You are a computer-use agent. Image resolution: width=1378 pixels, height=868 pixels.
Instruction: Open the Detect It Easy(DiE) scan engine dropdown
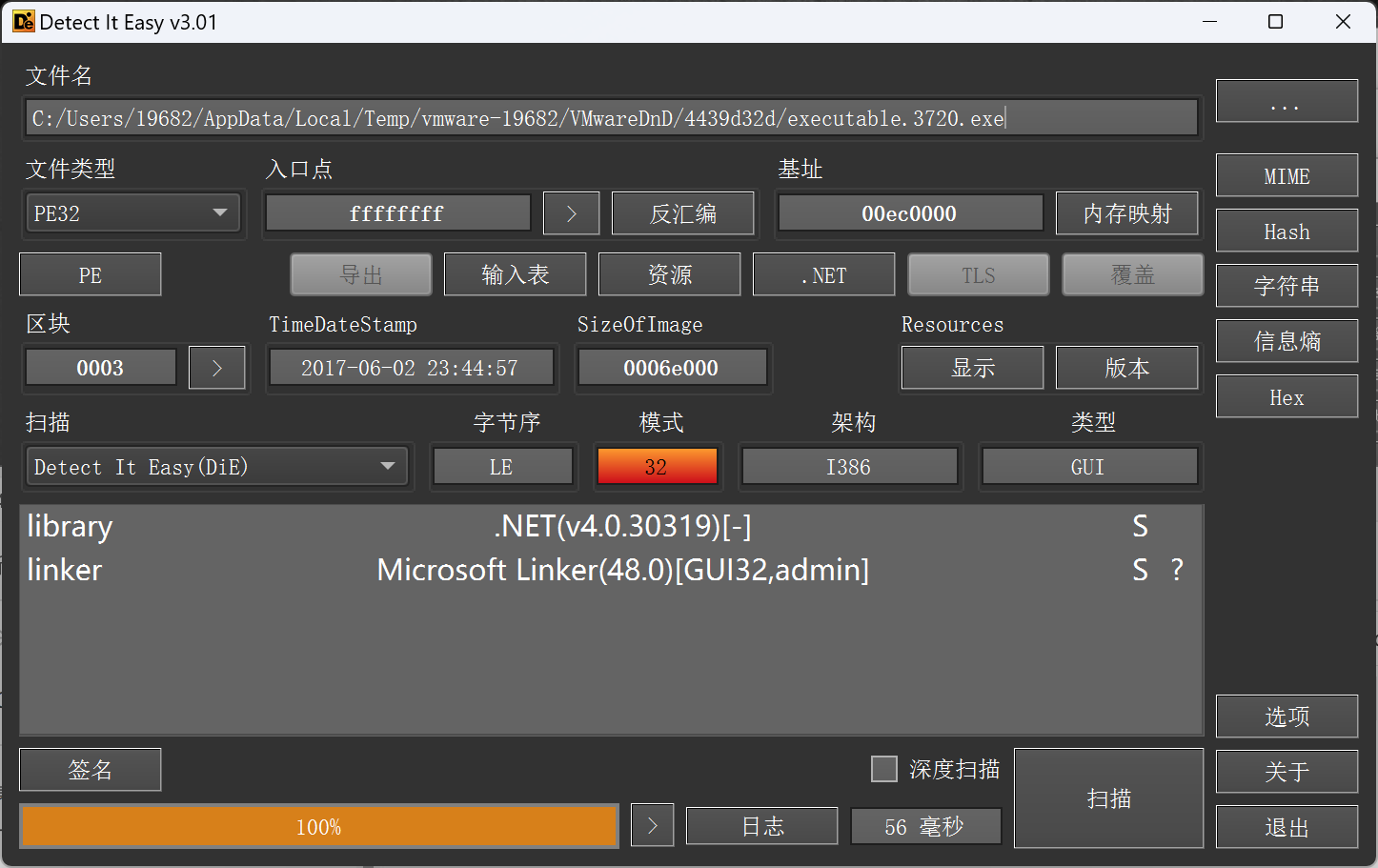(x=217, y=467)
